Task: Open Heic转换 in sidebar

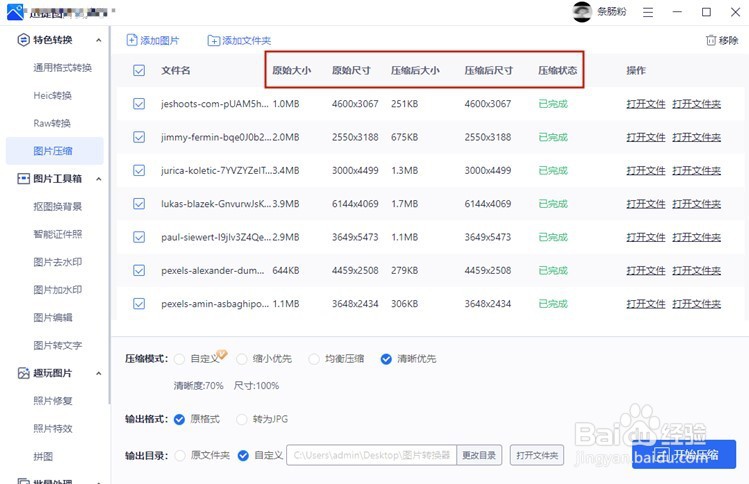Action: 53,96
